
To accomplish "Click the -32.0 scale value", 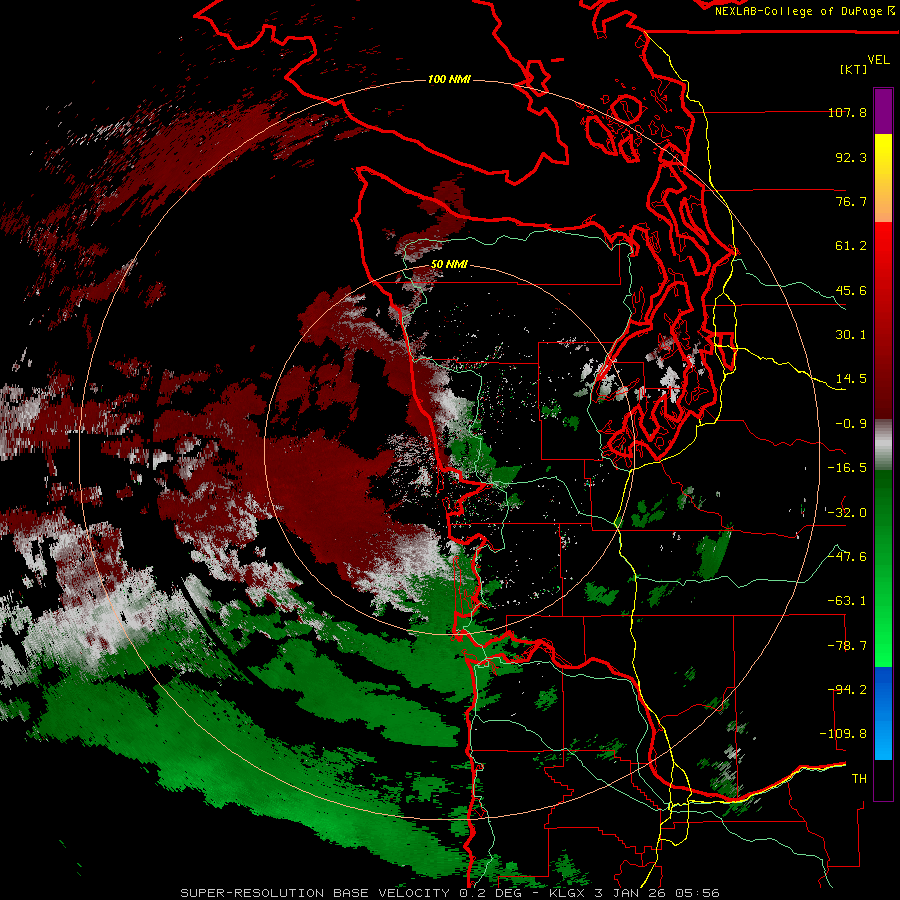I will (x=847, y=513).
